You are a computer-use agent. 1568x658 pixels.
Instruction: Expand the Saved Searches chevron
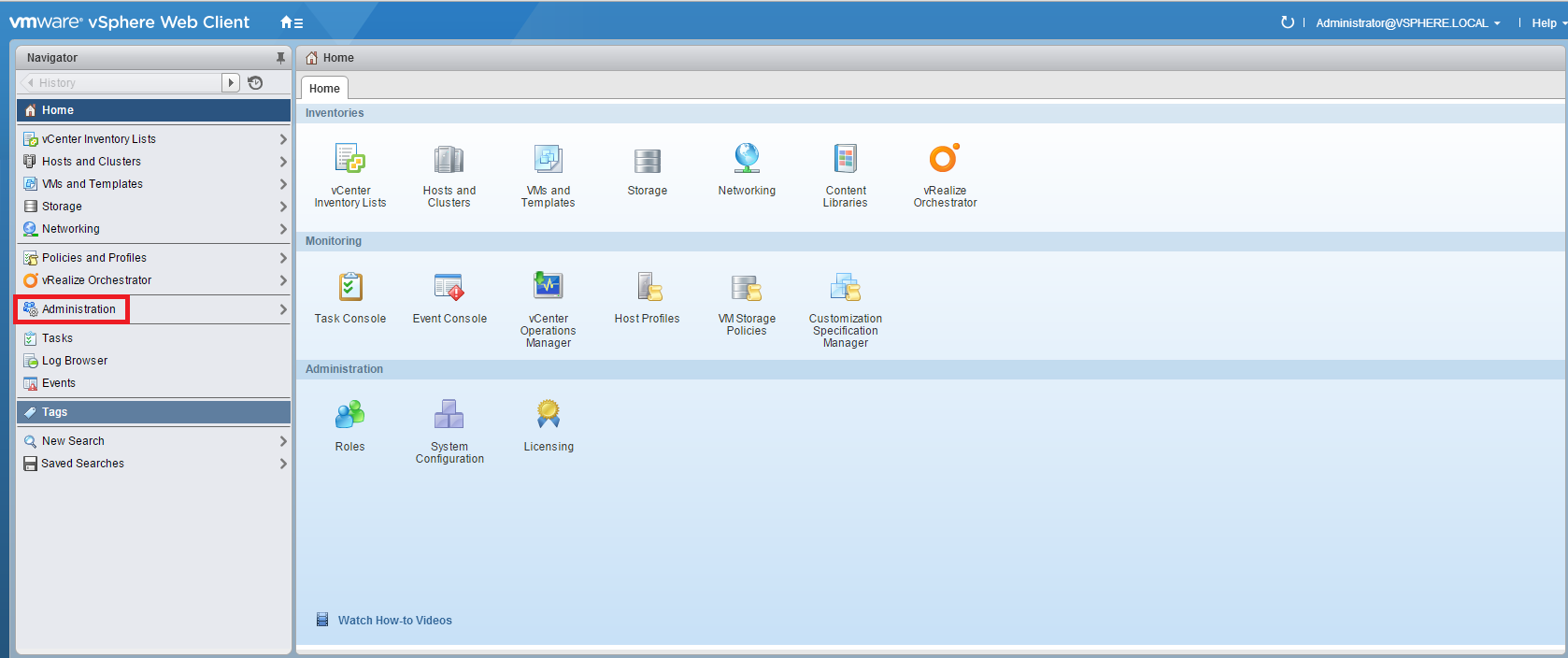(x=283, y=464)
